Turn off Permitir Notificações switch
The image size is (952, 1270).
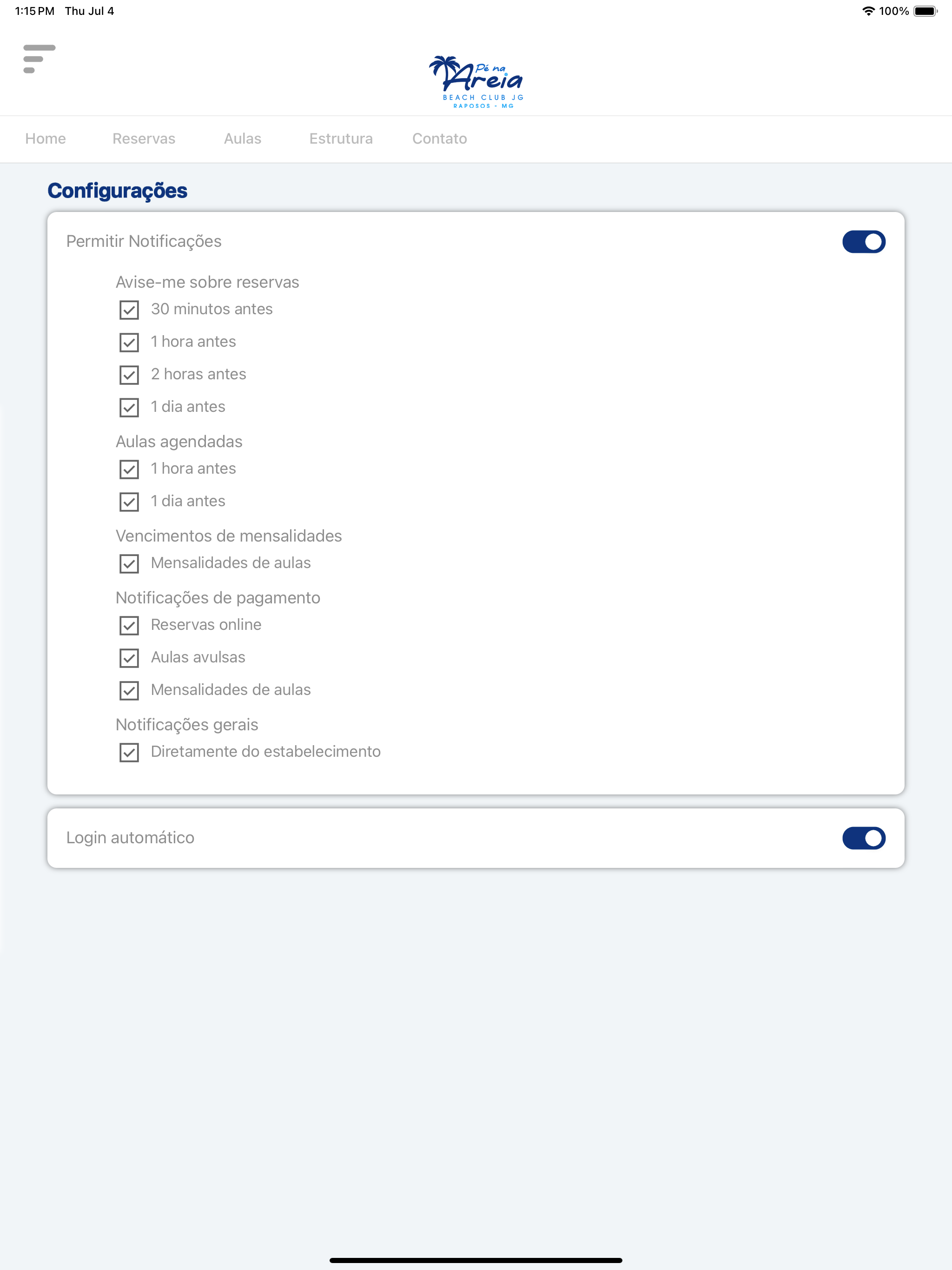864,242
